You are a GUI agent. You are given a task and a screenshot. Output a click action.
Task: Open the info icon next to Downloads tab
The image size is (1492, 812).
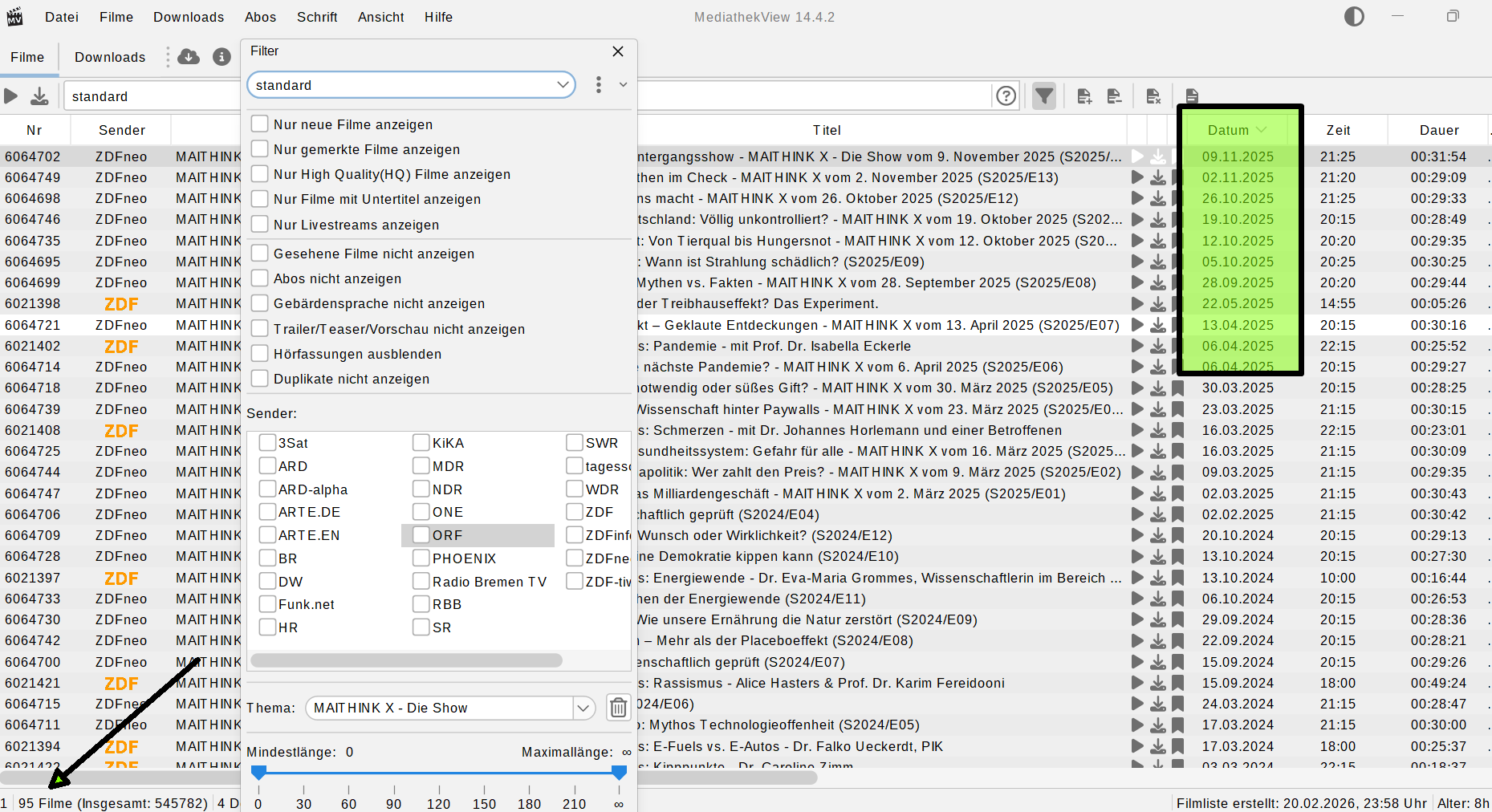click(x=222, y=56)
